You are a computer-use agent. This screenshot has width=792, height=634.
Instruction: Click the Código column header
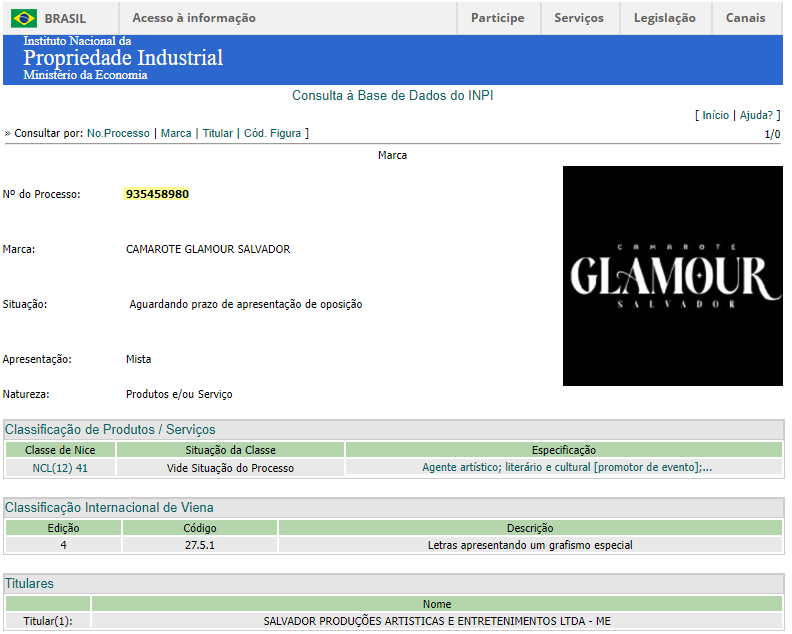200,528
